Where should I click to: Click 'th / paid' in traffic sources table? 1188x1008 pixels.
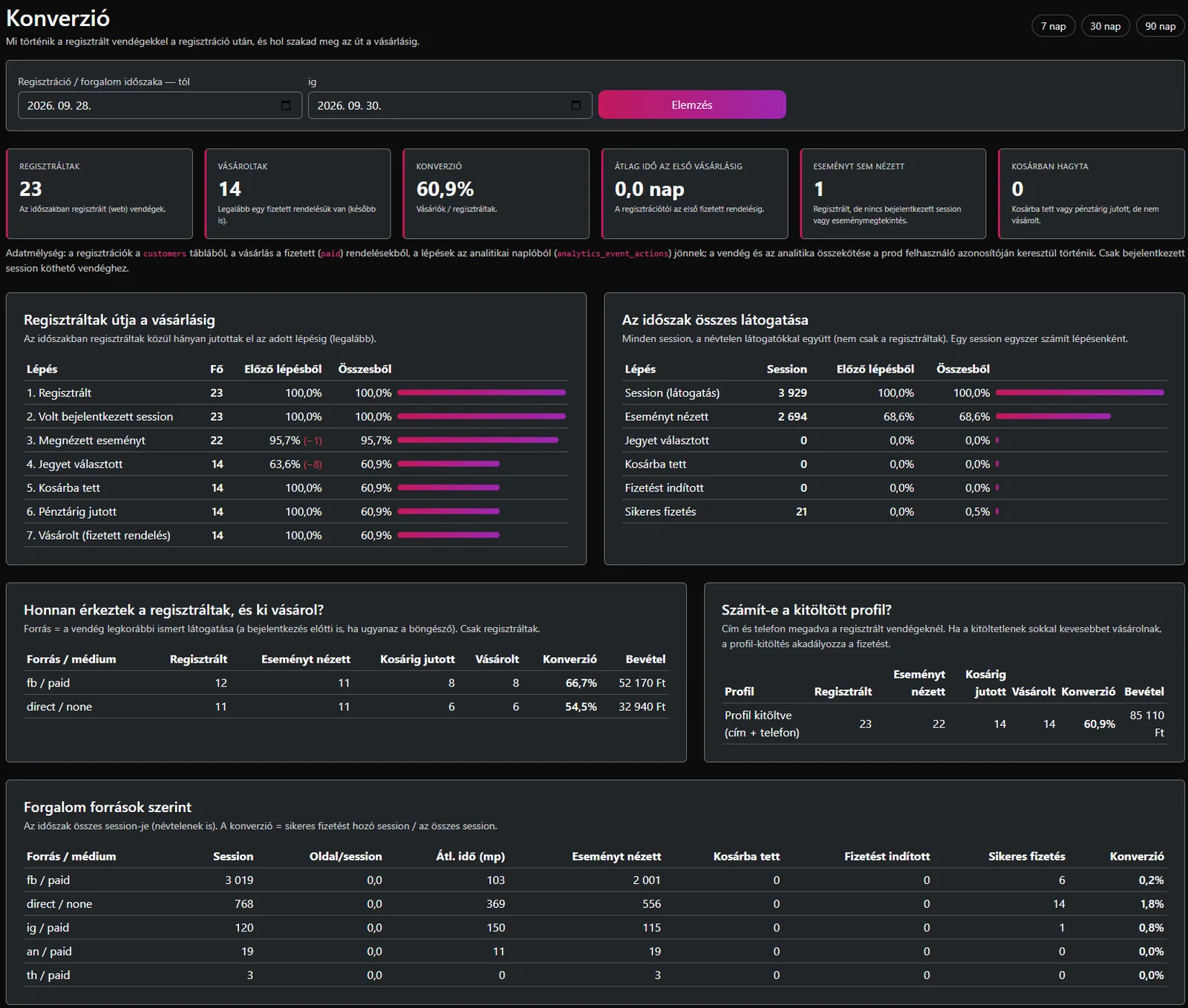[48, 975]
